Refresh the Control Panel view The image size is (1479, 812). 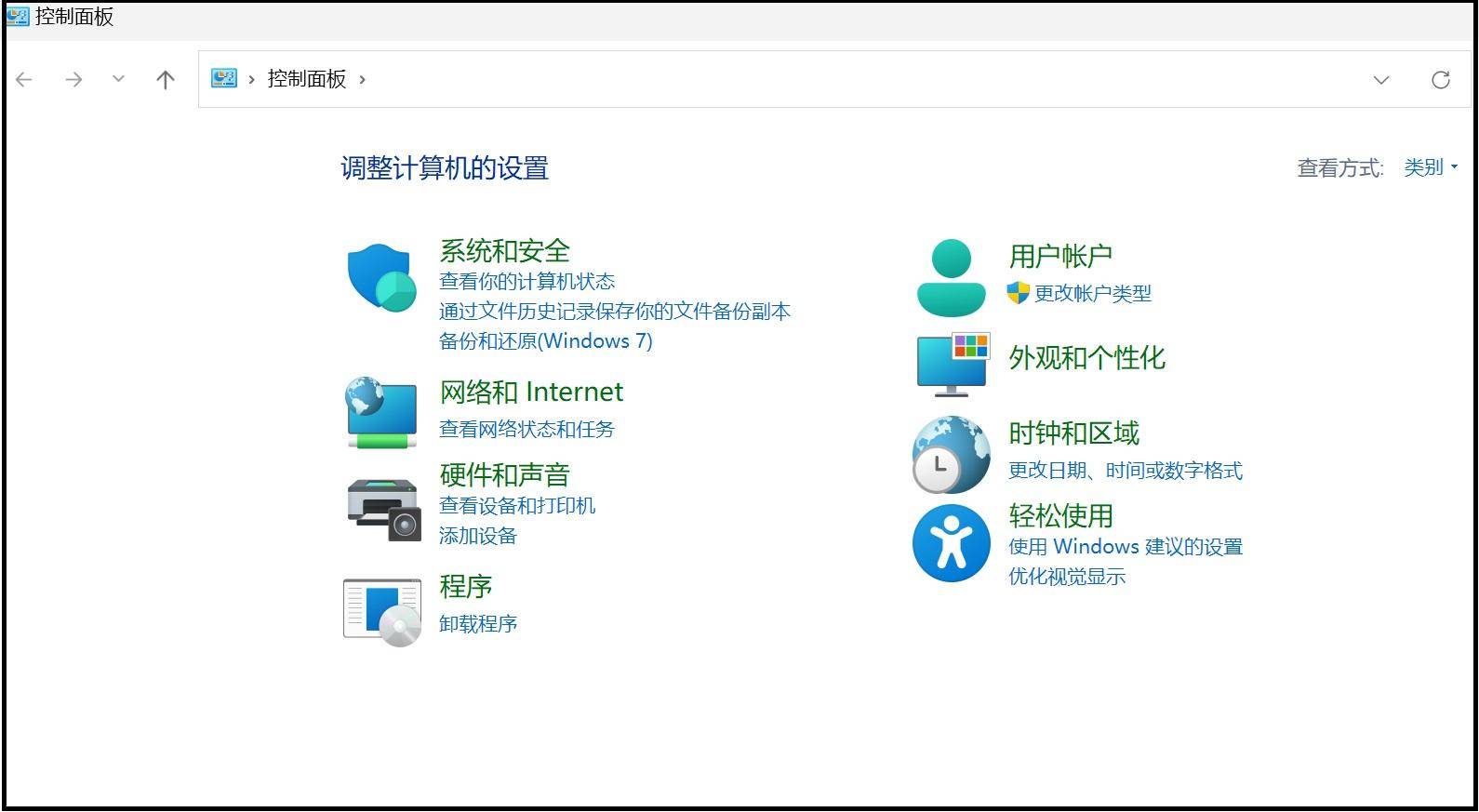[1441, 79]
